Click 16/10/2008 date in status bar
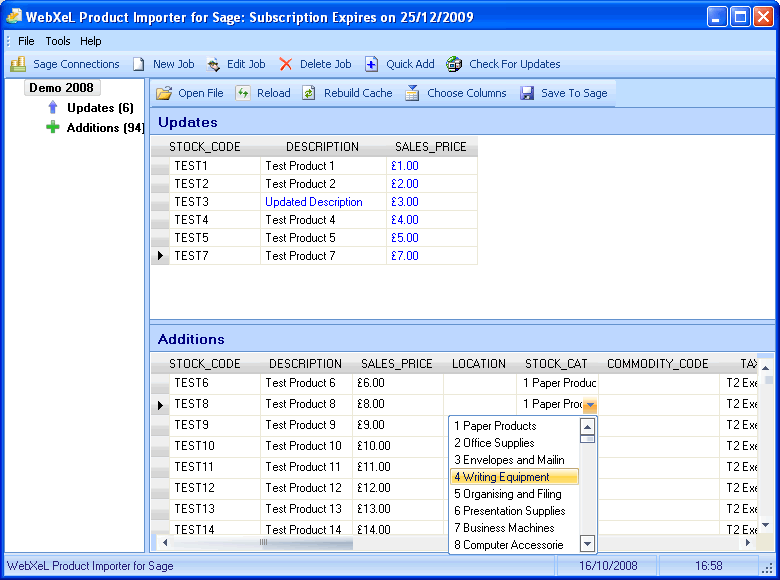 [608, 566]
